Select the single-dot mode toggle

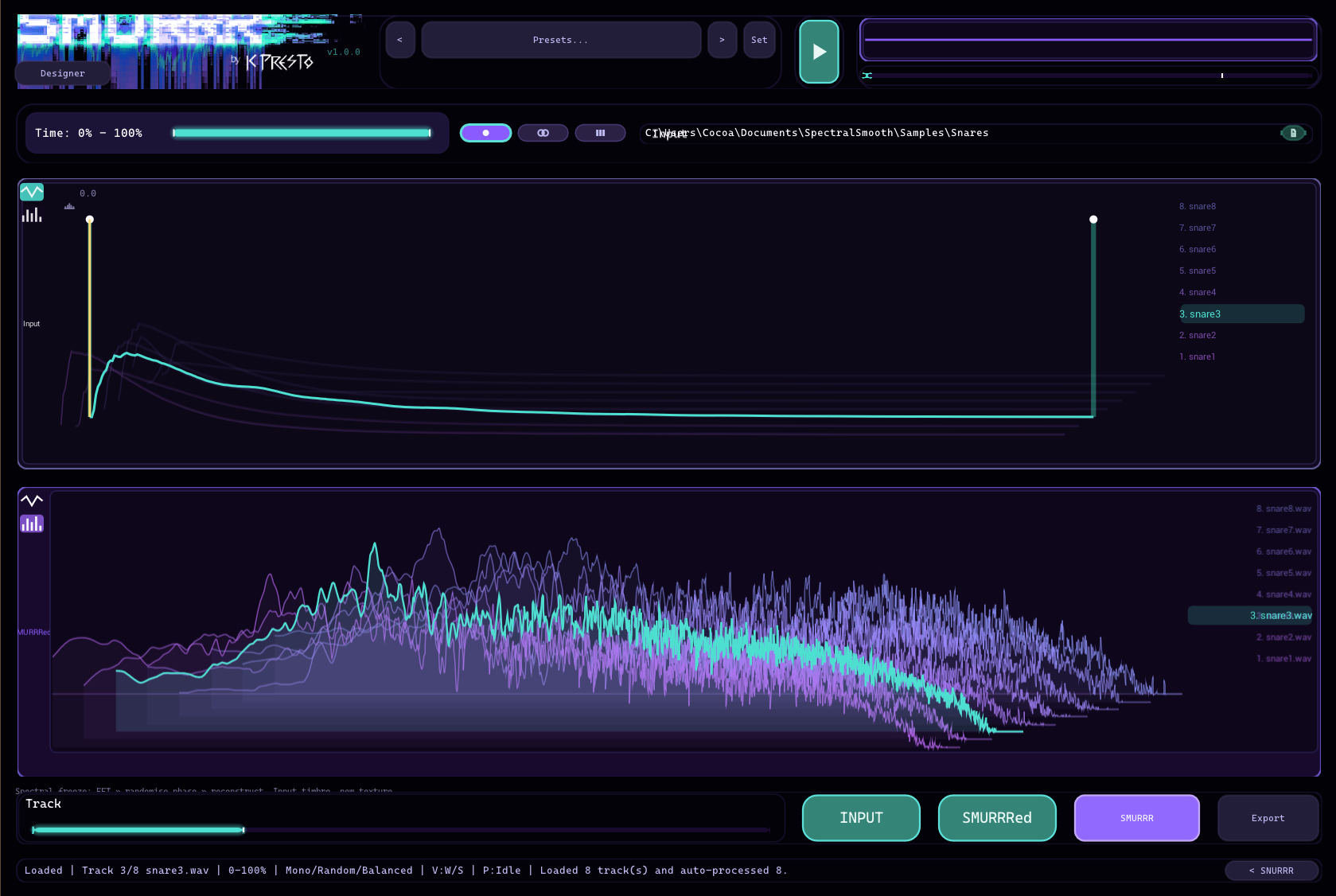coord(485,133)
